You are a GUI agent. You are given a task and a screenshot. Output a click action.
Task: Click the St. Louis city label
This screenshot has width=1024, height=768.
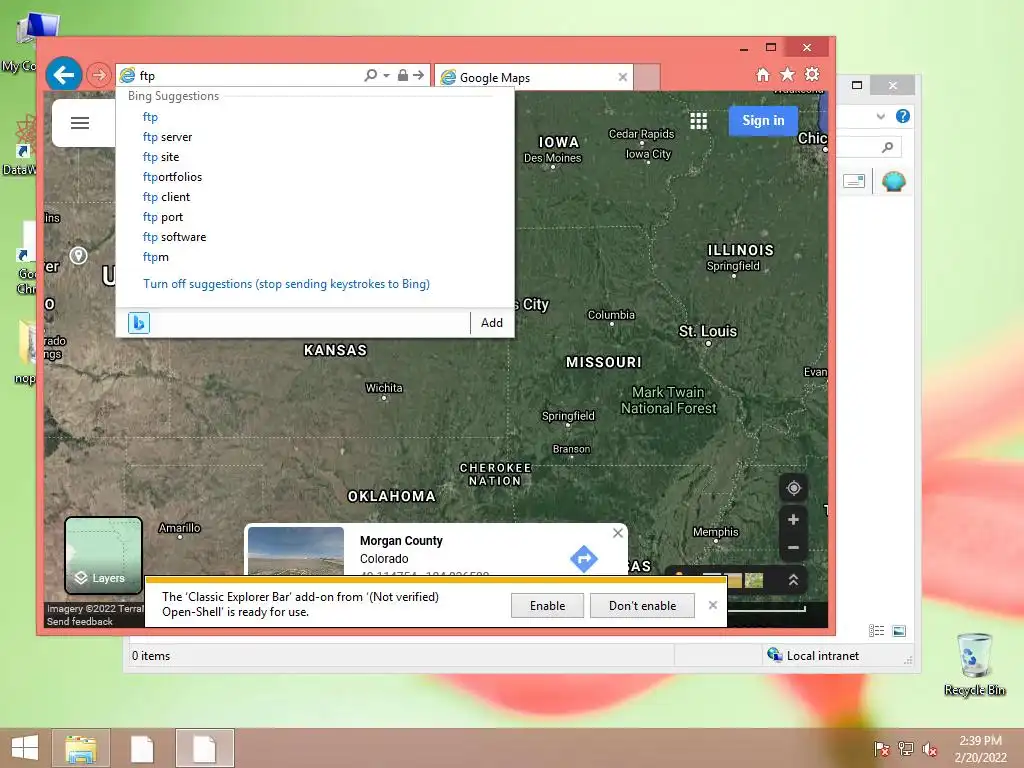[708, 331]
